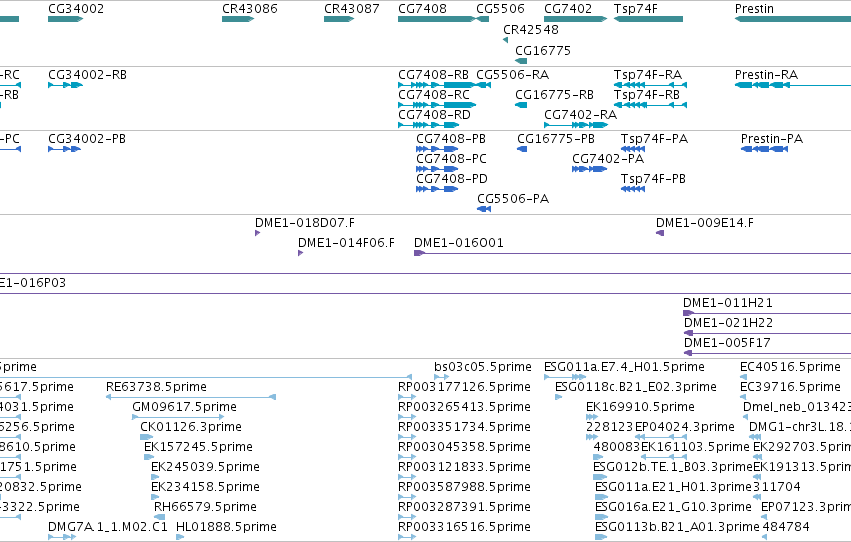Click EST label GM09617.5prime
This screenshot has height=542, width=851.
[x=185, y=407]
